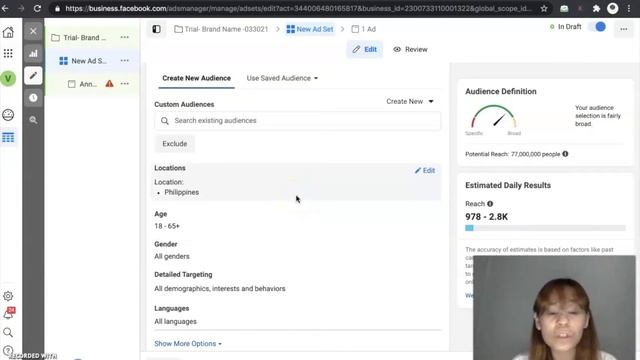Expand Show More Options

click(x=188, y=344)
